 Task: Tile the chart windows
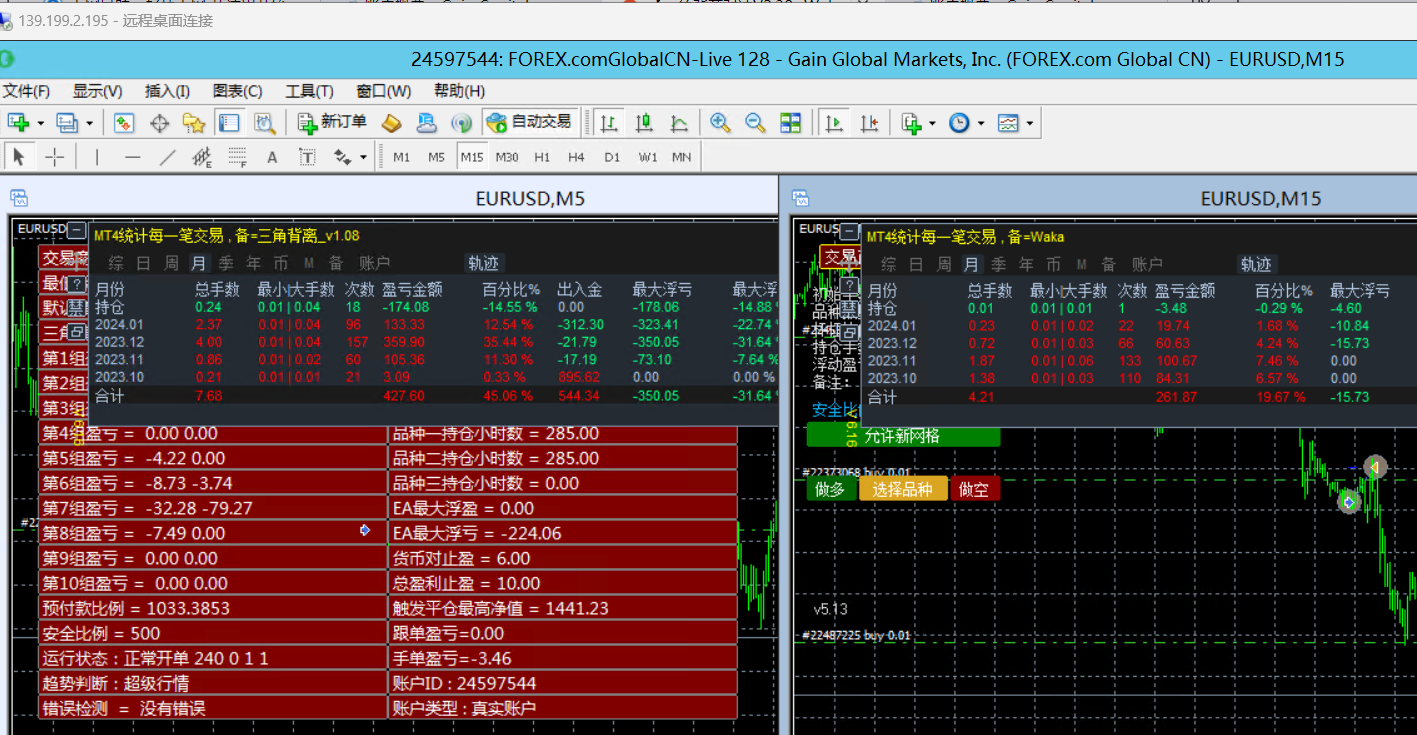pos(791,123)
